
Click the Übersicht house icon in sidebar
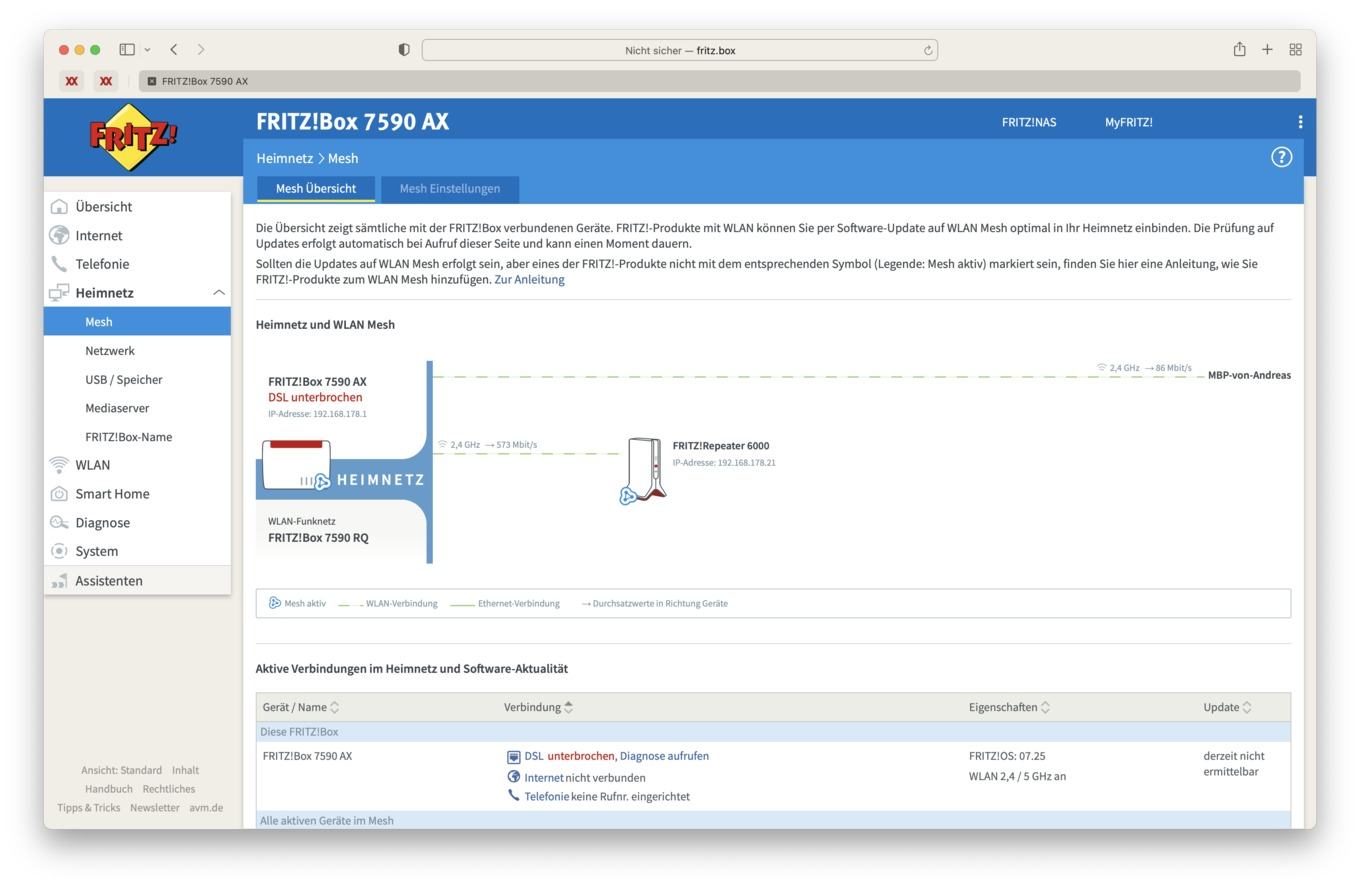click(59, 207)
